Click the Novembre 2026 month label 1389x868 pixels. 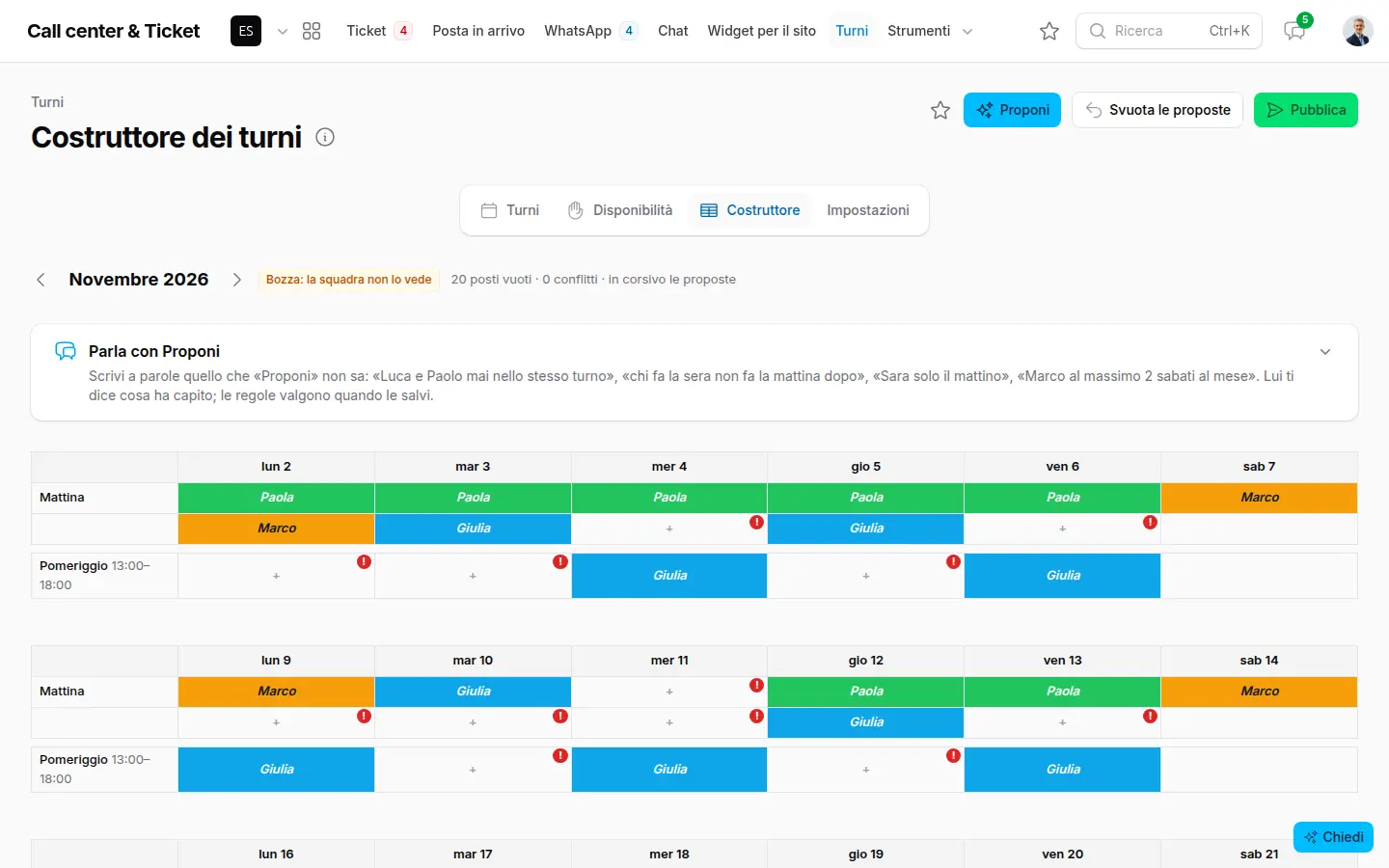click(x=139, y=280)
